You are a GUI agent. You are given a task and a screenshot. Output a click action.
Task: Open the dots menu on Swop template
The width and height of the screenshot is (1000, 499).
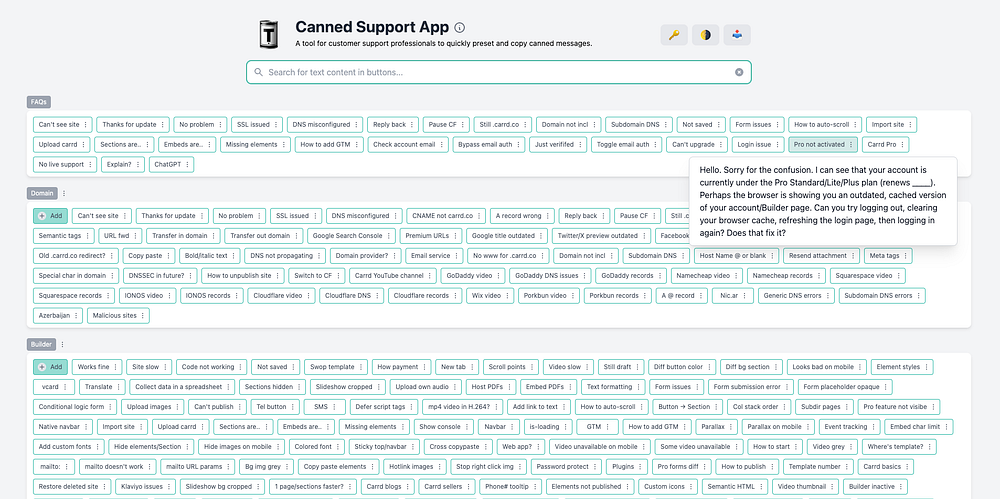pos(360,367)
